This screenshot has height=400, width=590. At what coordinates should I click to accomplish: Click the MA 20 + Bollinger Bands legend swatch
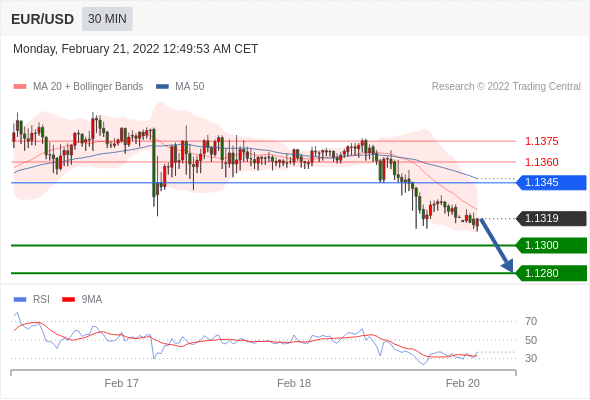[x=20, y=87]
